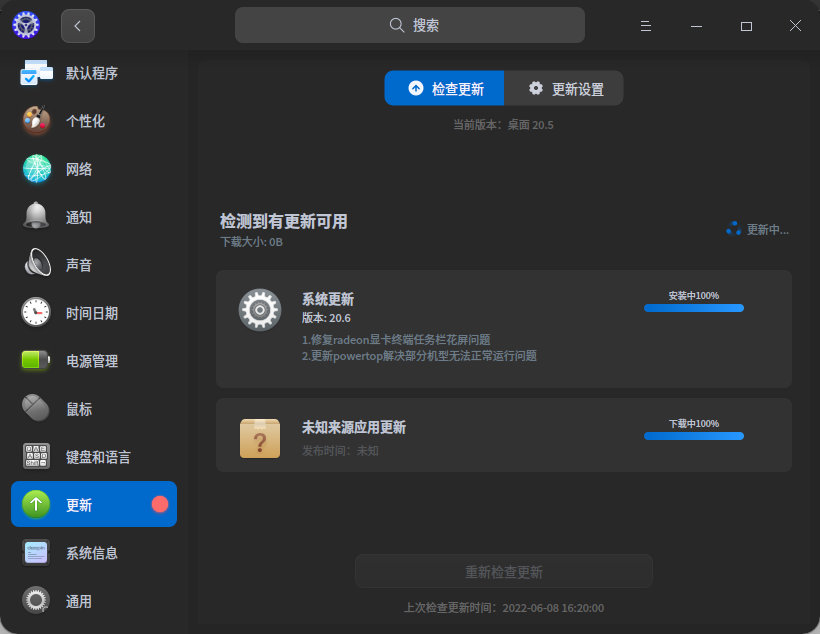Click the unknown-source apps download progress bar
Screen dimensions: 820x634
coord(694,436)
